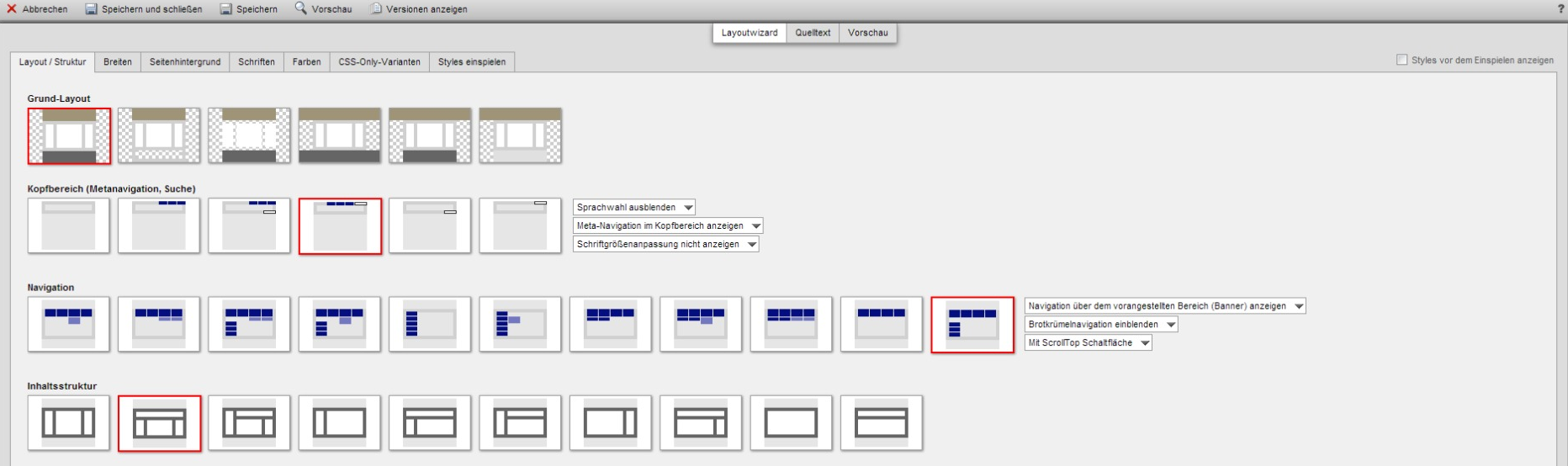Open Schriftgrößenanpassung nicht anzeigen dropdown
Screen dimensions: 1568x466
click(665, 244)
